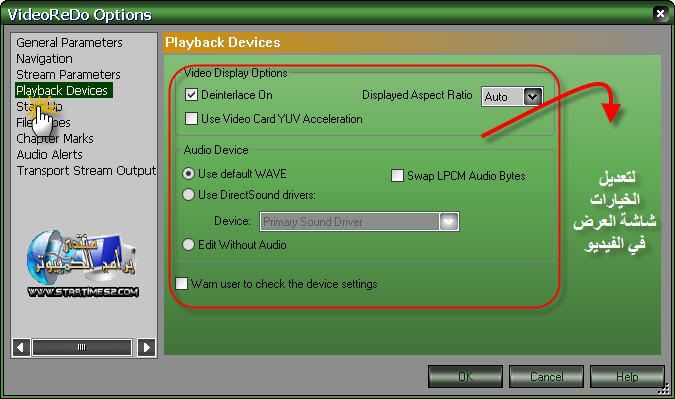Open General Parameters options page
This screenshot has height=399, width=675.
pyautogui.click(x=69, y=43)
